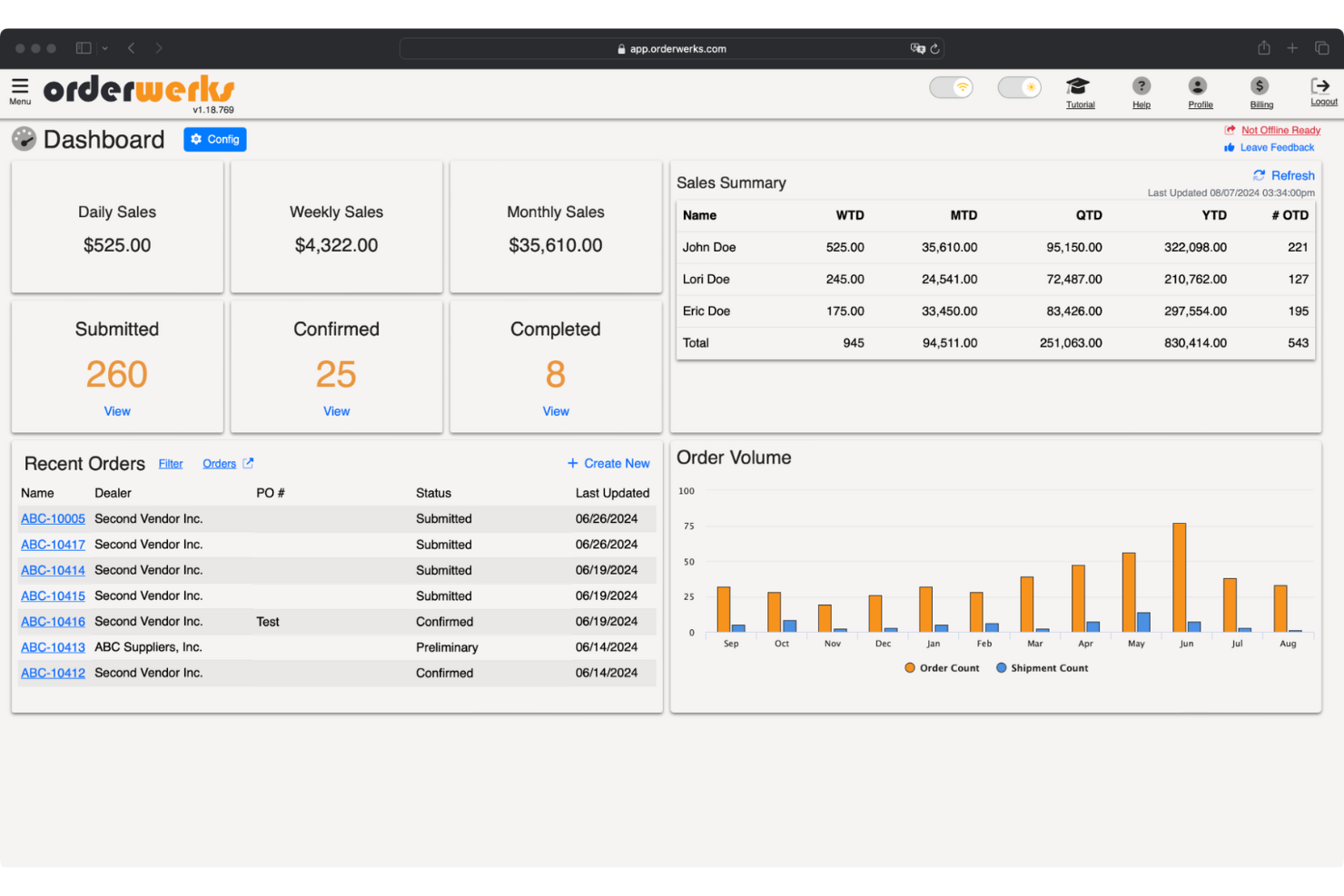Viewport: 1344px width, 896px height.
Task: Open the Orders link
Action: 219,464
